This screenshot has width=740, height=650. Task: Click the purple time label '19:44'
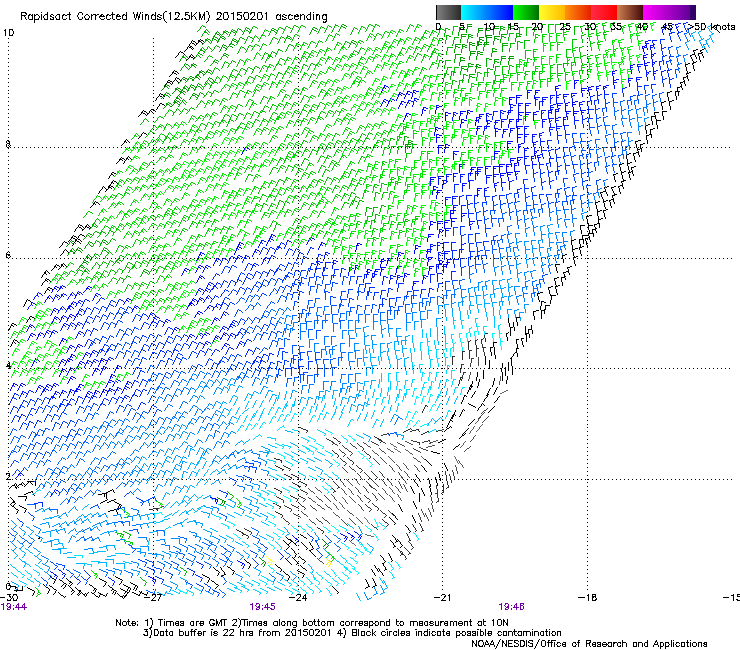[14, 607]
